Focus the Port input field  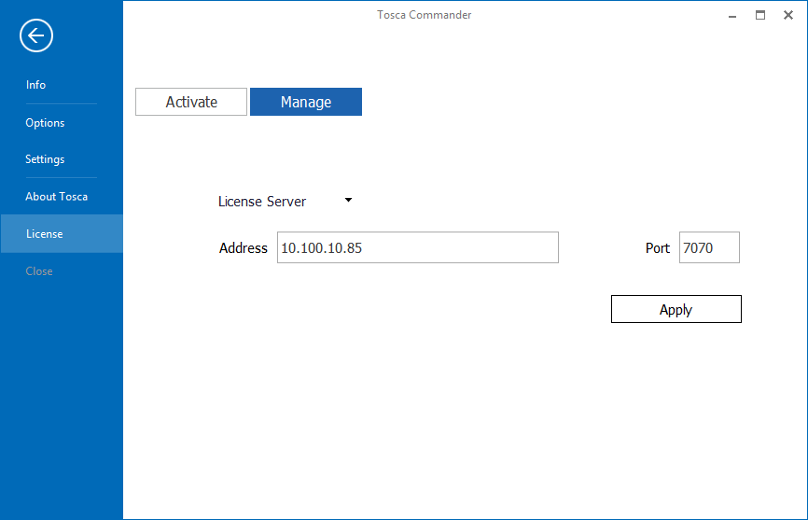coord(709,247)
